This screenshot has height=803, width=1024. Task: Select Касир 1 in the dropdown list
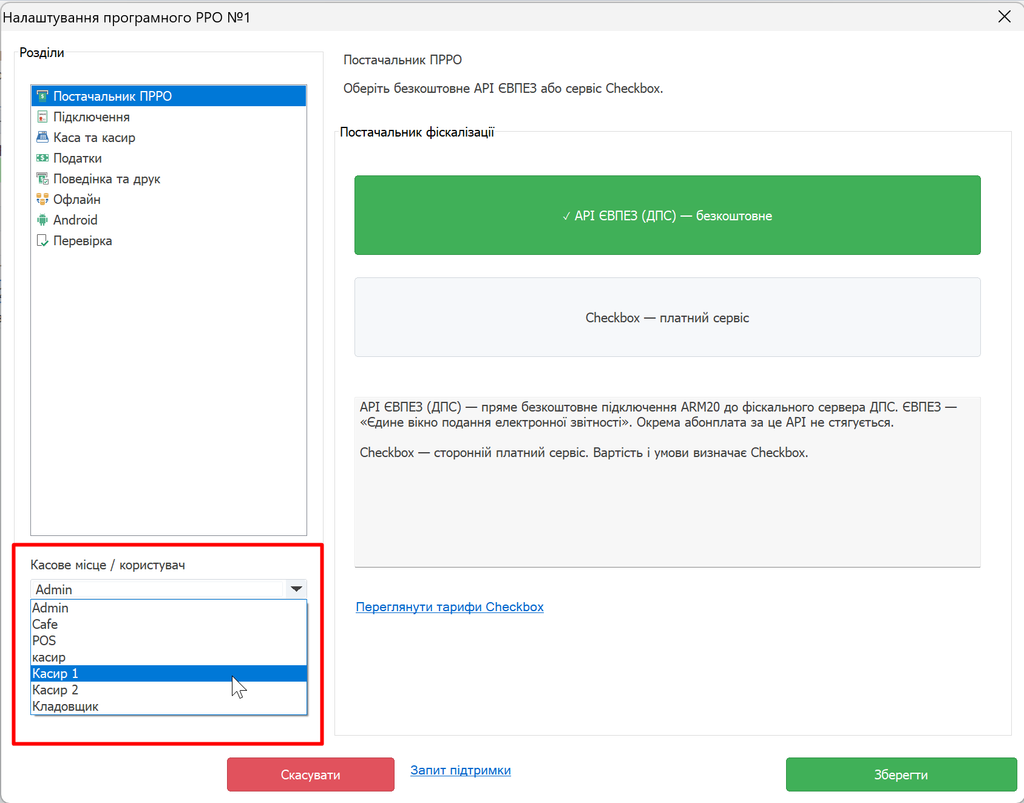168,673
